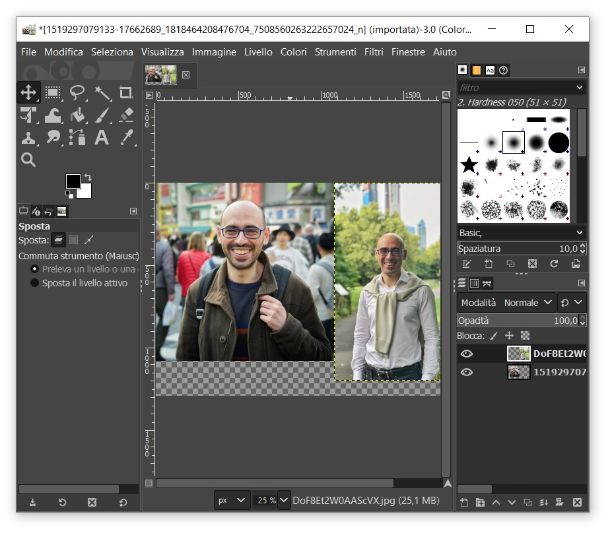Select the Paintbrush tool
The height and width of the screenshot is (533, 610).
tap(102, 115)
